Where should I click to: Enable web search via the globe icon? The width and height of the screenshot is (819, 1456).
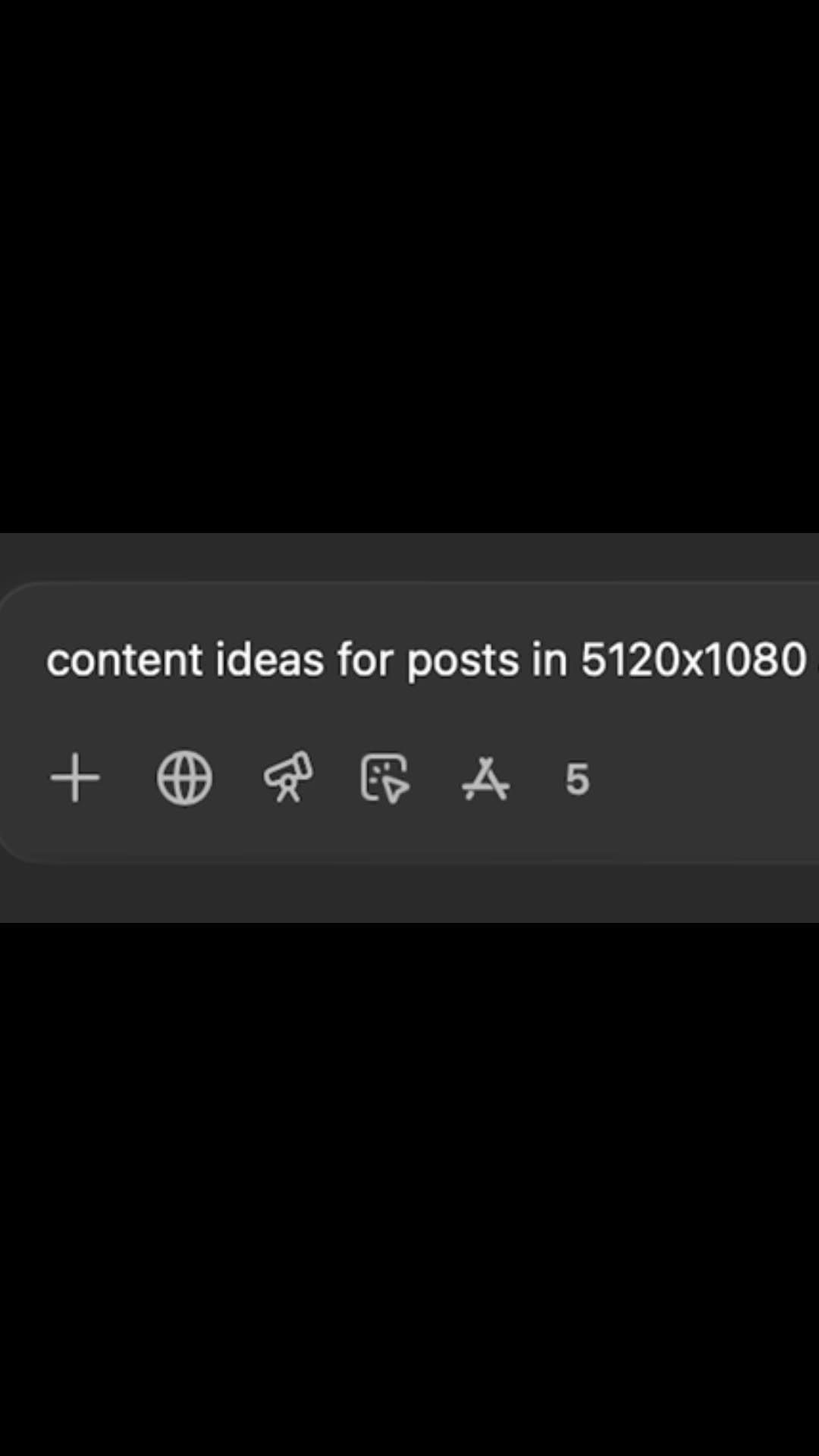pos(184,778)
